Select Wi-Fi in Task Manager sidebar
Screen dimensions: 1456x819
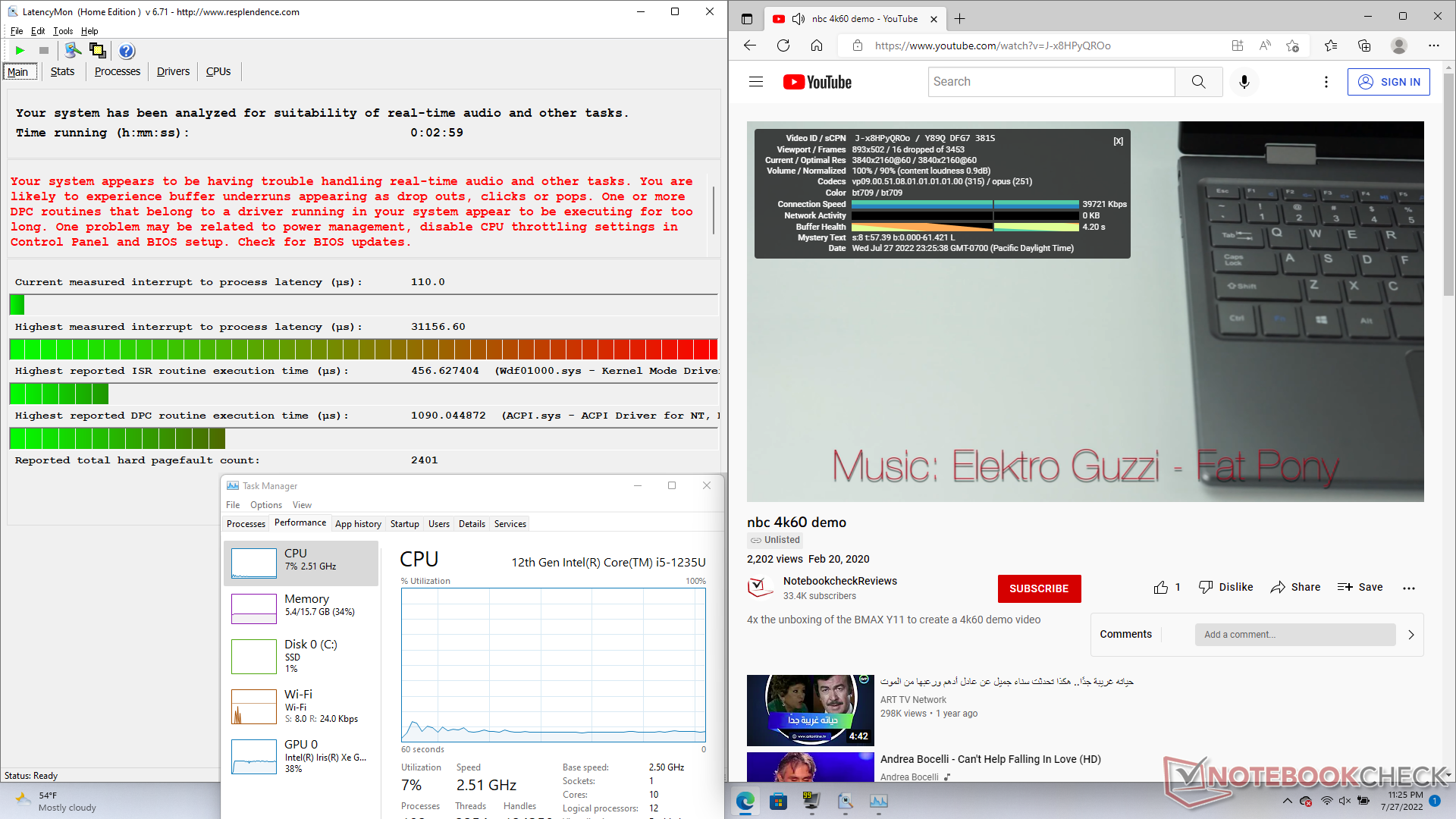301,706
